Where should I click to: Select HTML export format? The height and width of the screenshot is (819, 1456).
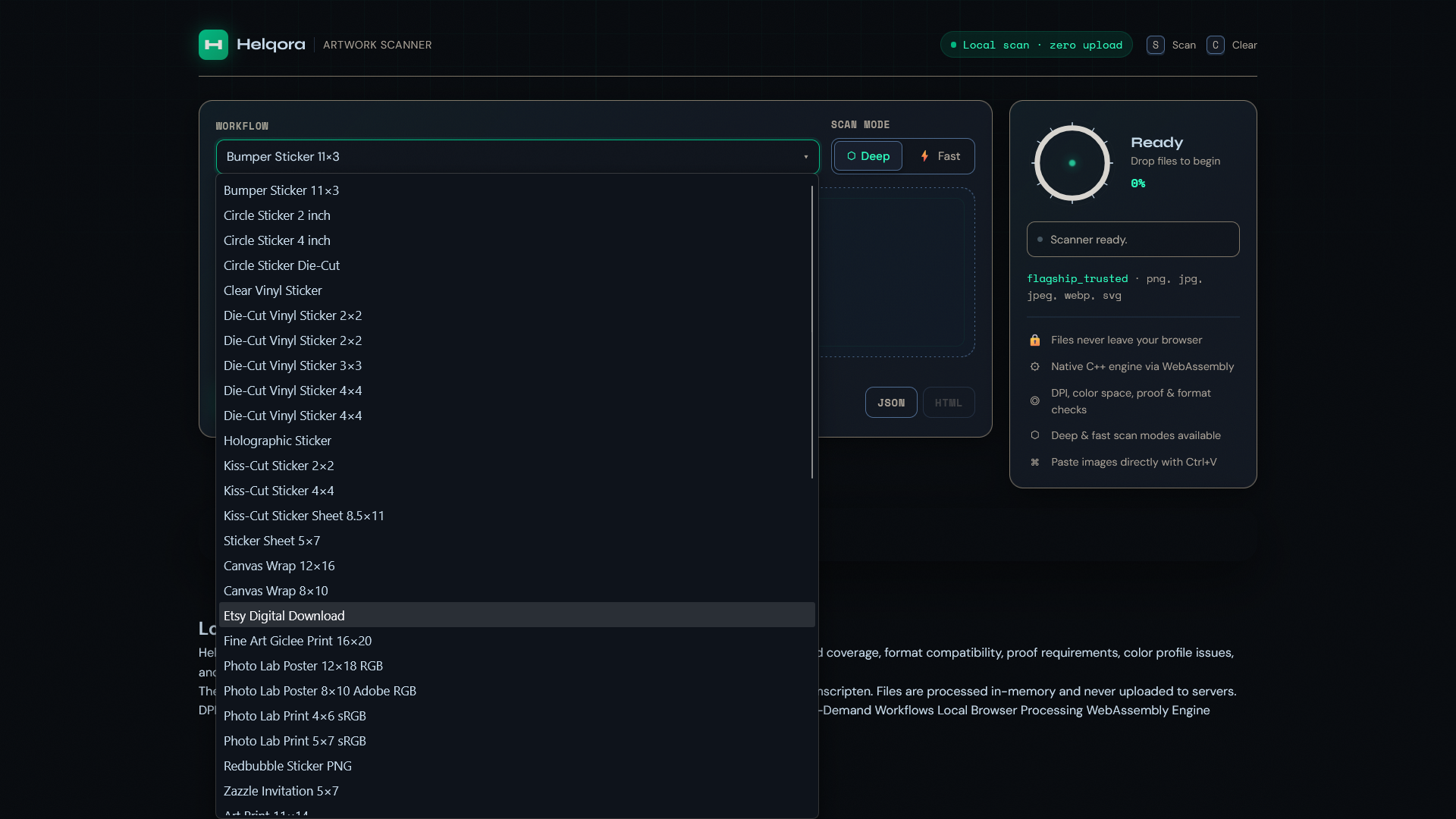[949, 403]
